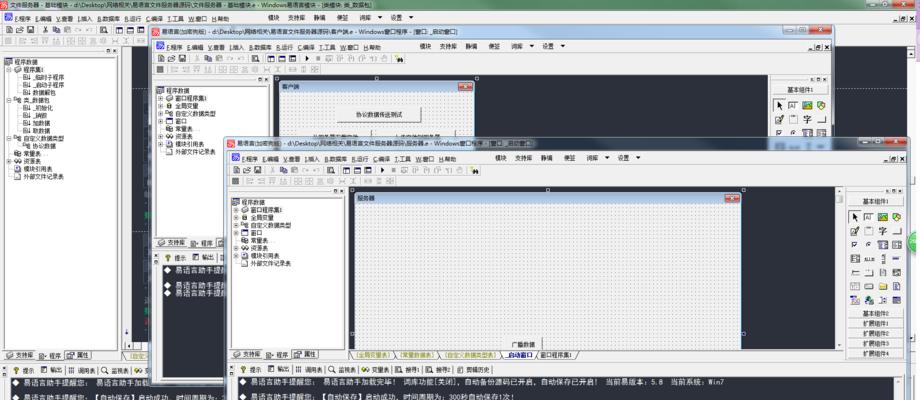The width and height of the screenshot is (920, 400).
Task: Select 外部文件记录表 in server window tree
Action: click(x=270, y=263)
